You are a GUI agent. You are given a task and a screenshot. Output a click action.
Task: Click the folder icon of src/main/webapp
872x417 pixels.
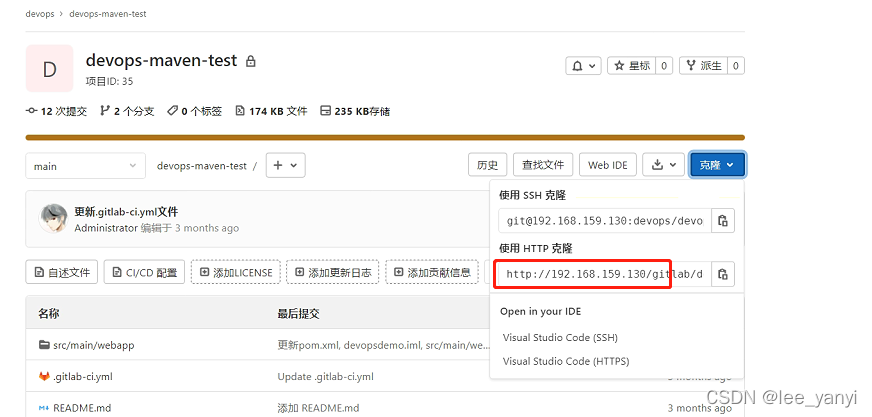pos(44,345)
